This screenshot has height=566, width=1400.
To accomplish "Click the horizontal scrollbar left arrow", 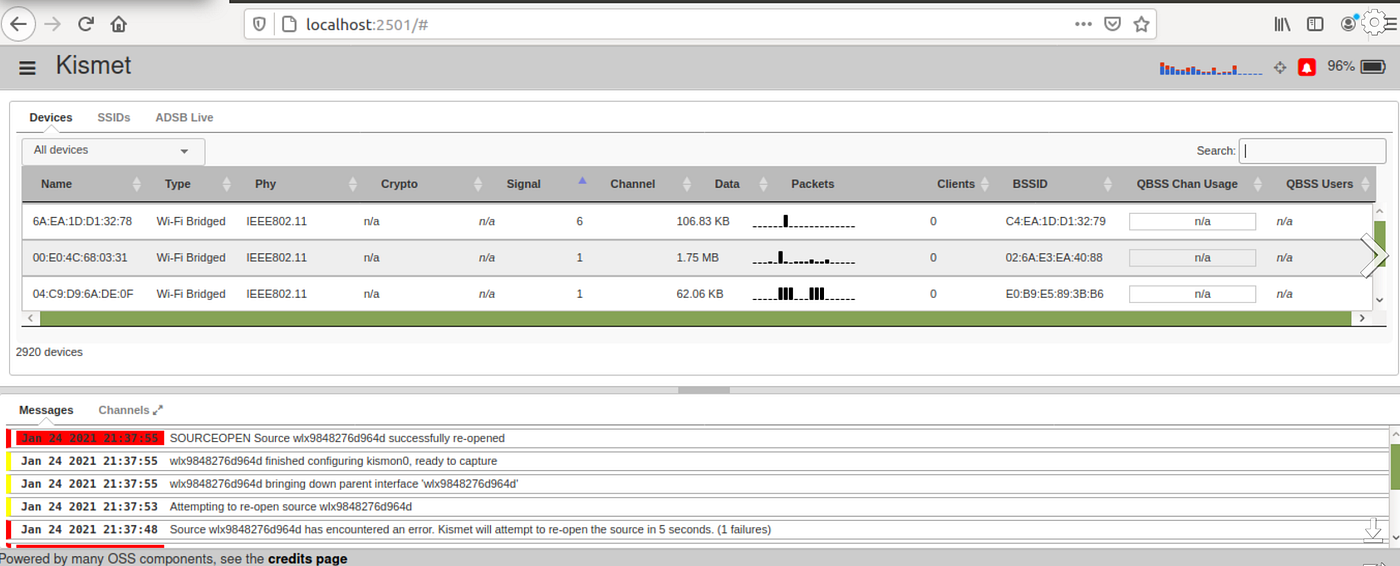I will pyautogui.click(x=31, y=318).
